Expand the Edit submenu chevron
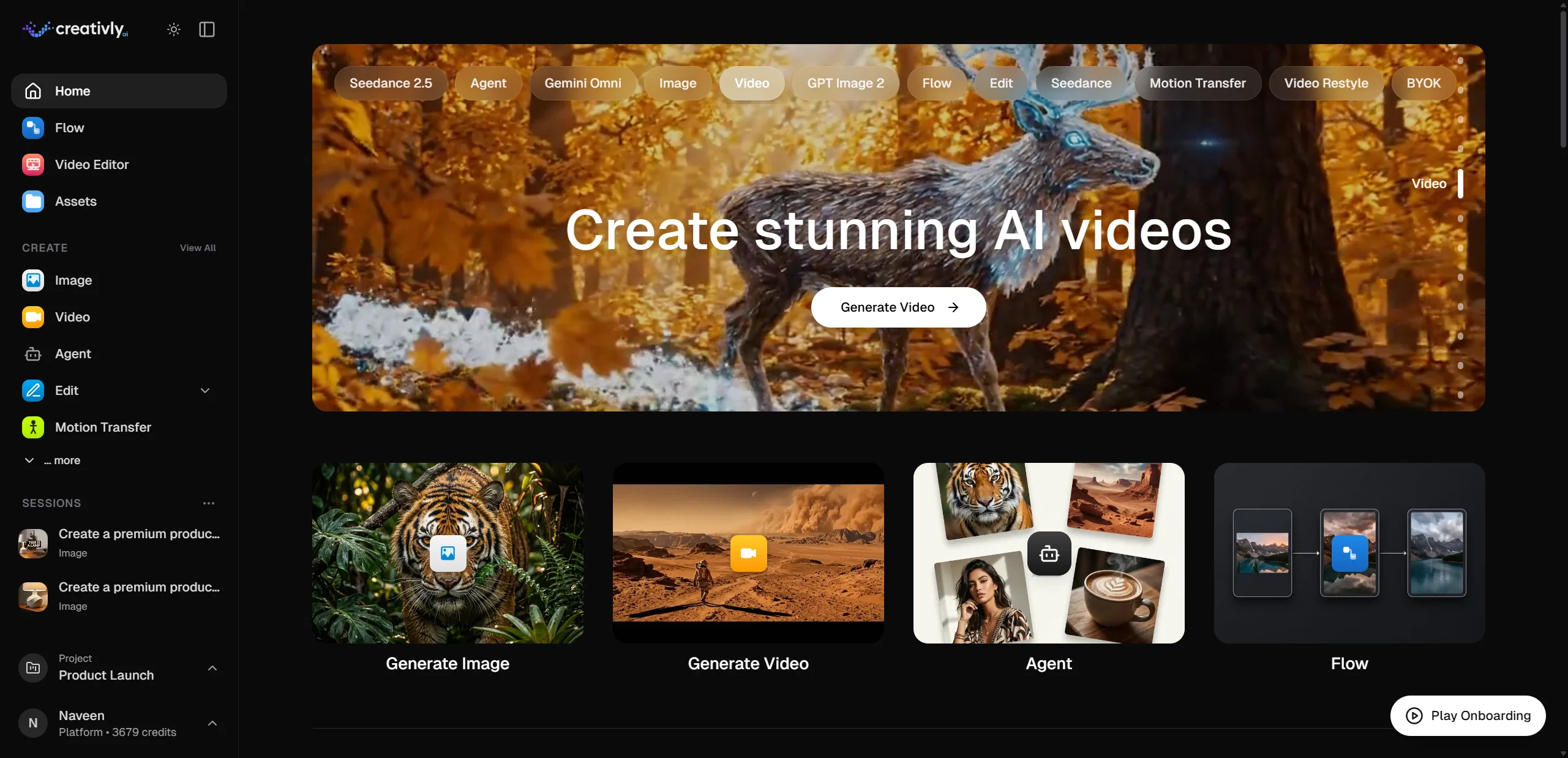Viewport: 1568px width, 758px height. tap(205, 390)
